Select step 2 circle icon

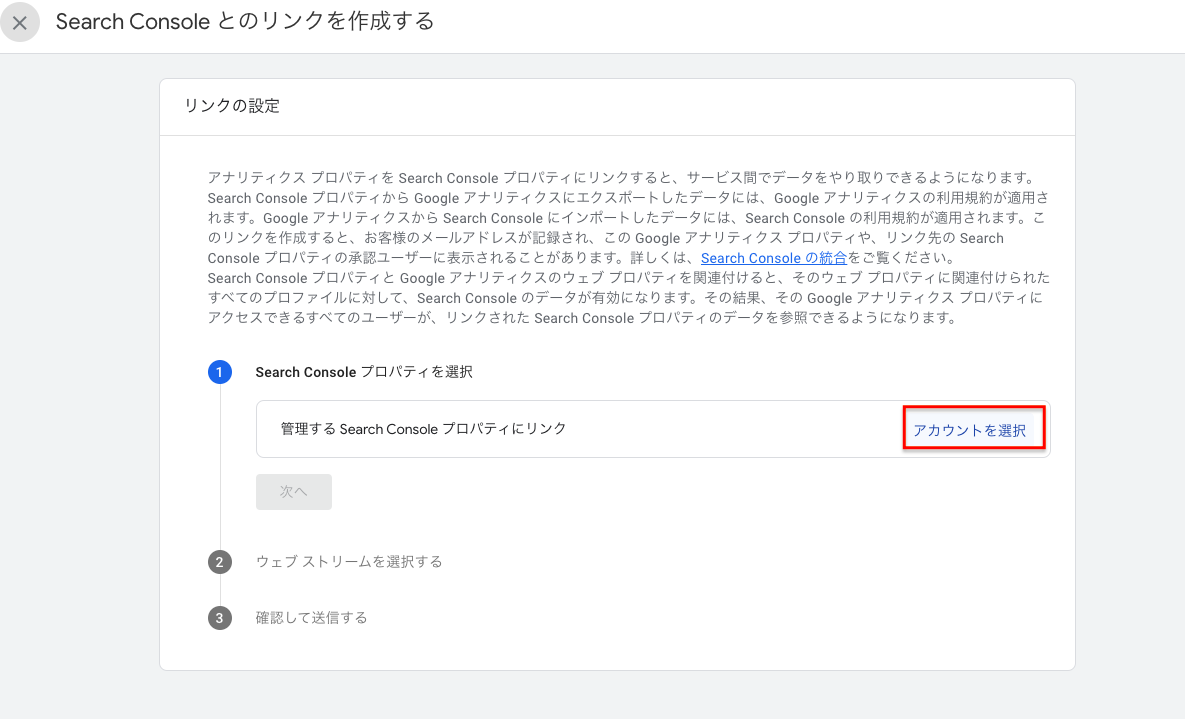220,562
